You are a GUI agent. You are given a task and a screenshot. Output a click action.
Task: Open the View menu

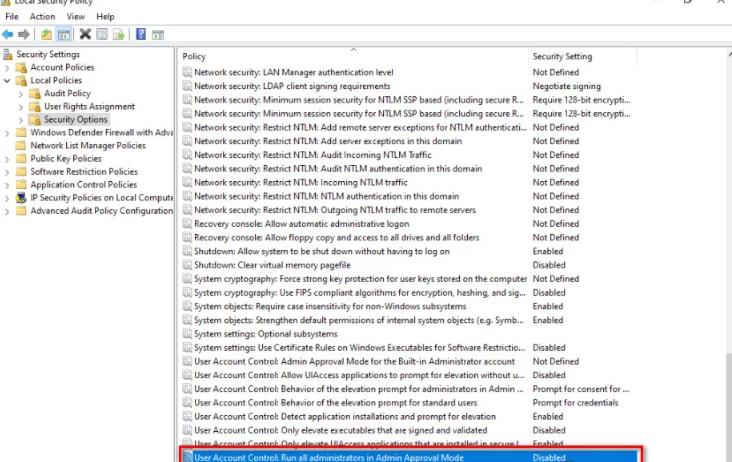(x=76, y=16)
